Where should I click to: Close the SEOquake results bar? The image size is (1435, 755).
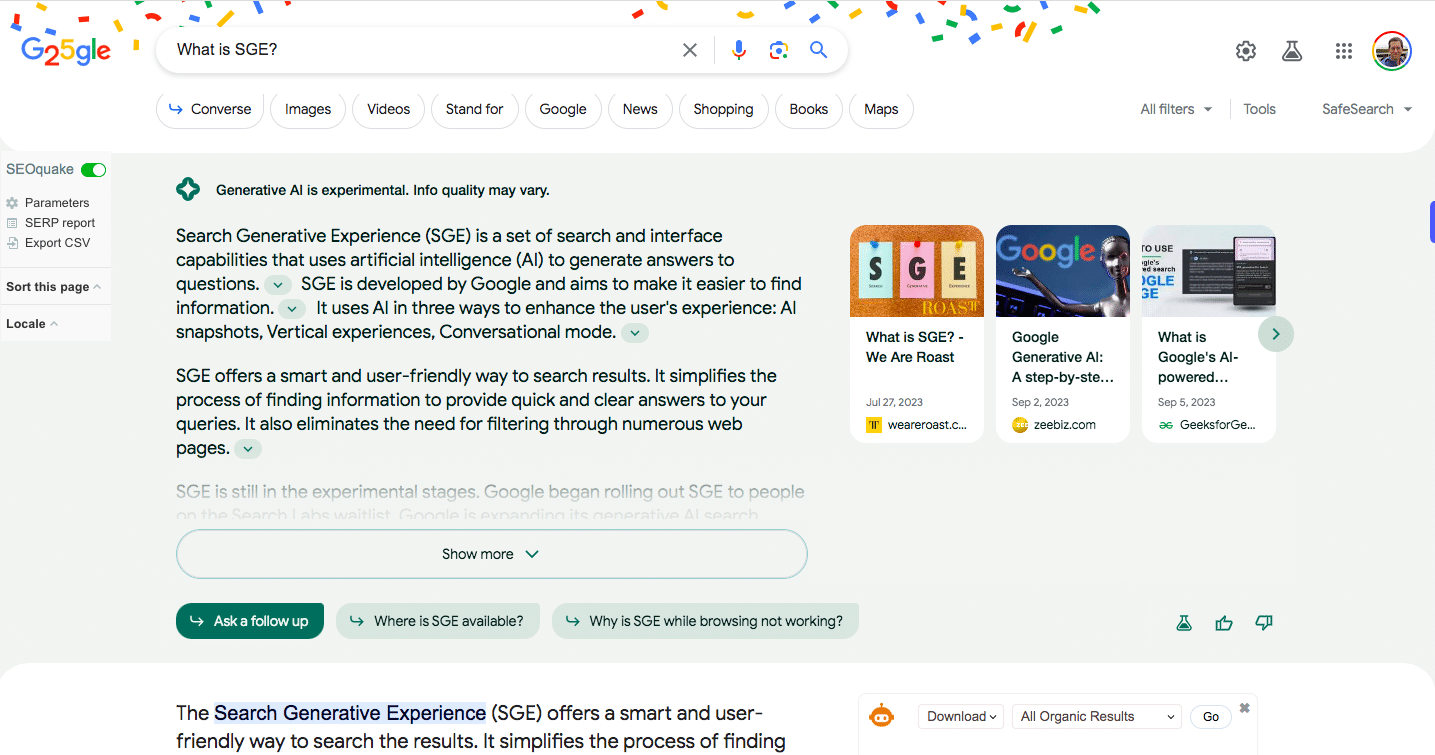[x=1245, y=708]
